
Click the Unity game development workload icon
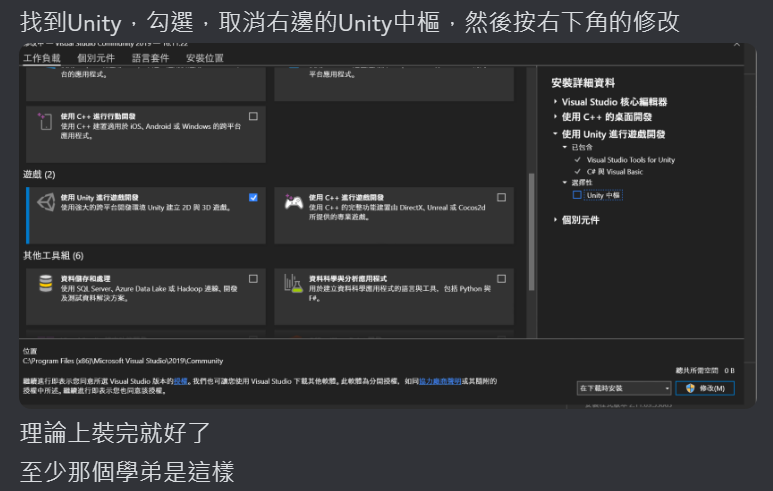(x=46, y=202)
